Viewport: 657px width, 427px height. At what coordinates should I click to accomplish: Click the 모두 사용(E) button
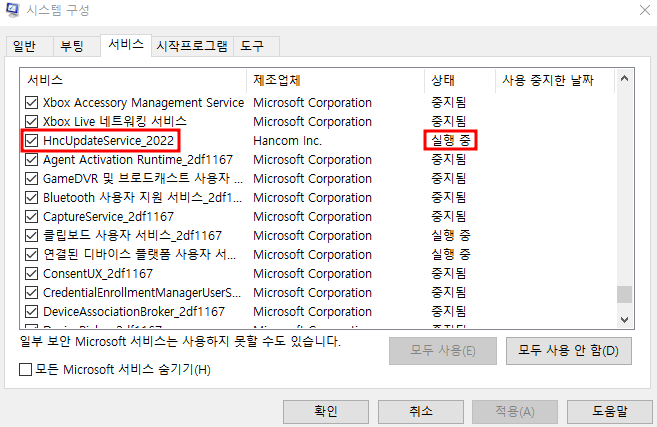pyautogui.click(x=443, y=350)
